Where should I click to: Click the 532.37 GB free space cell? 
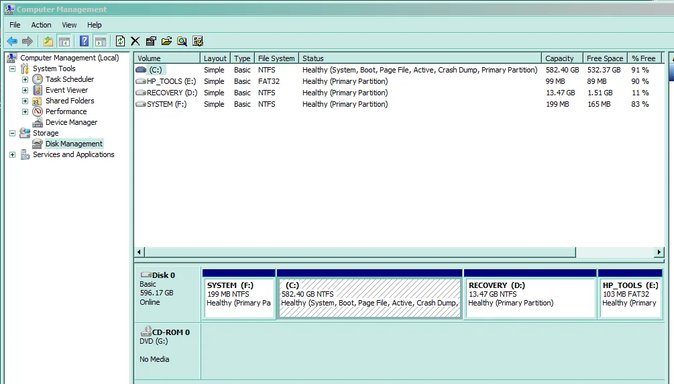click(x=604, y=70)
